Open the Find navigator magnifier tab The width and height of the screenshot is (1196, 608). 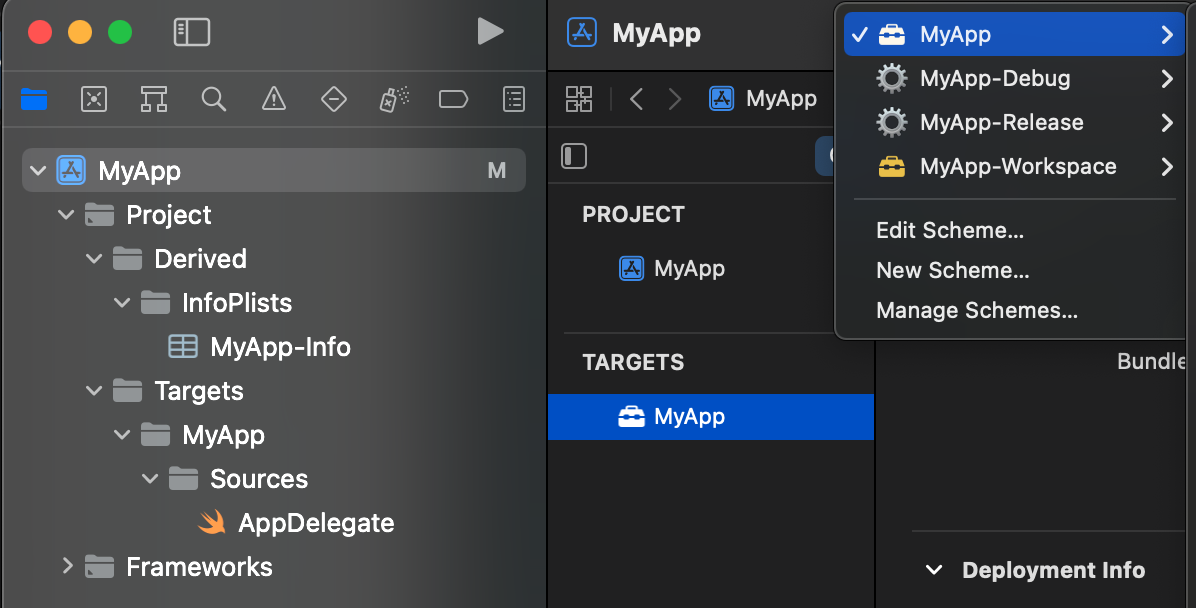(214, 99)
